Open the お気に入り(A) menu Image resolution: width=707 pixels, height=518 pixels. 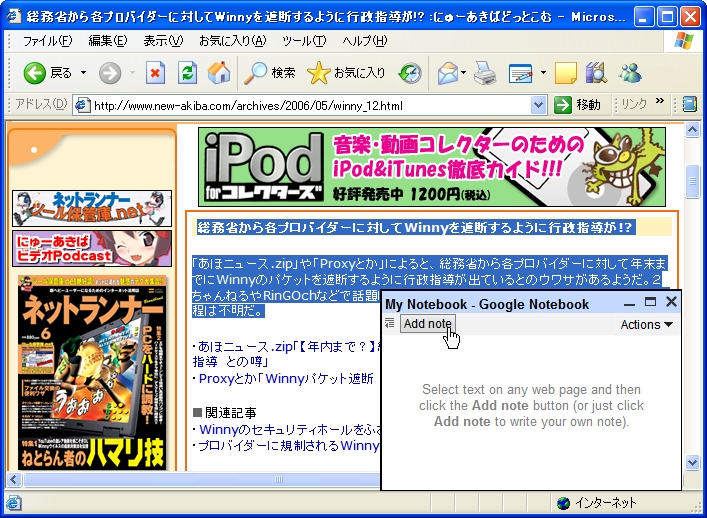[x=233, y=41]
